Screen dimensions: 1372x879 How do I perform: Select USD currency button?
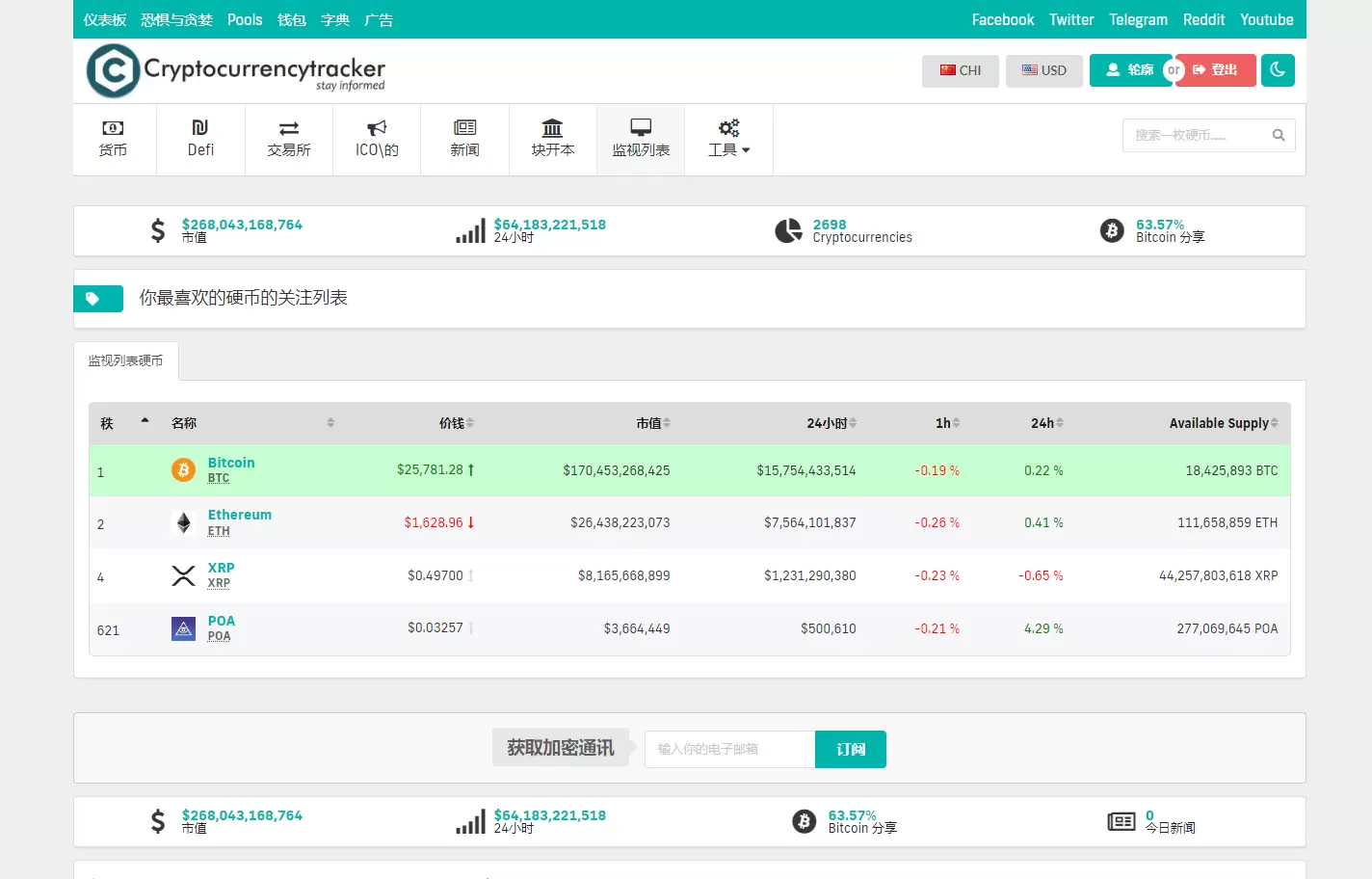coord(1044,70)
